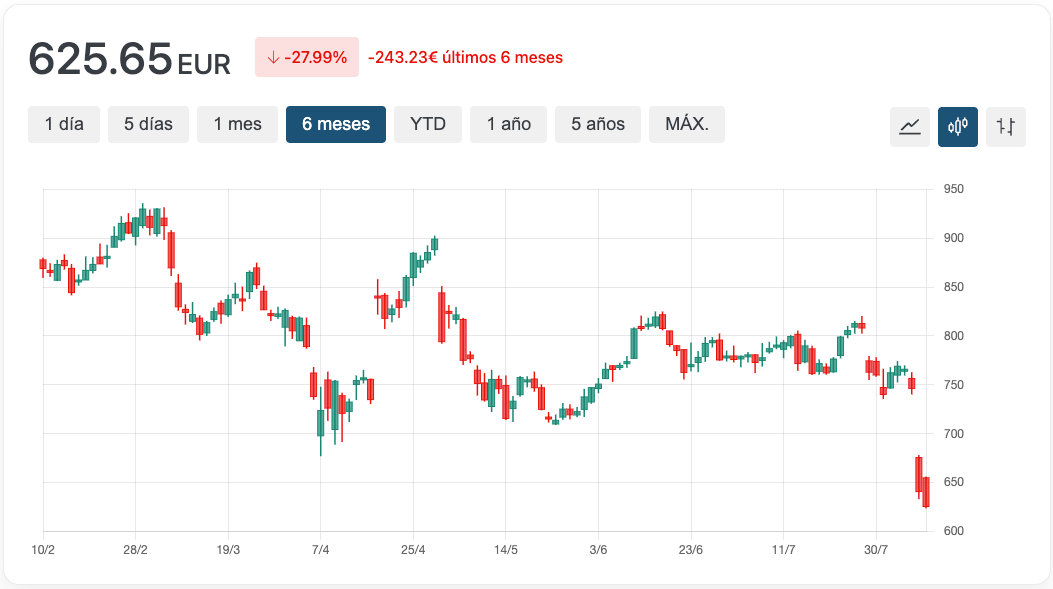
Task: Click the 28/2 date axis label
Action: (135, 550)
